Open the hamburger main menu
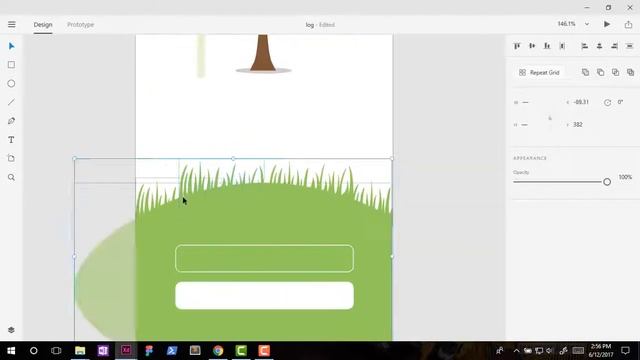Image resolution: width=640 pixels, height=360 pixels. click(x=11, y=24)
